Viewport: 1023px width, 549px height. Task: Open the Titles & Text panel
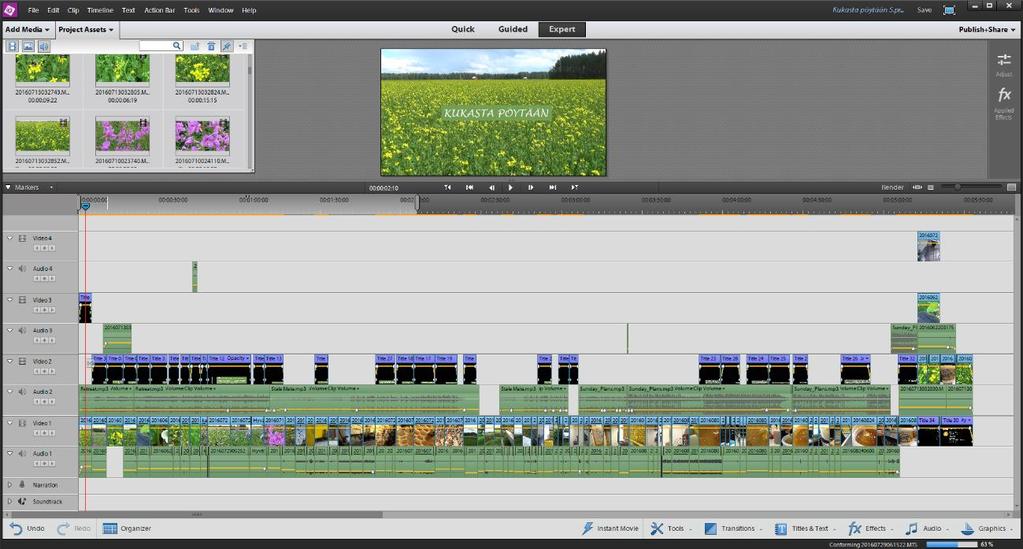pos(804,528)
